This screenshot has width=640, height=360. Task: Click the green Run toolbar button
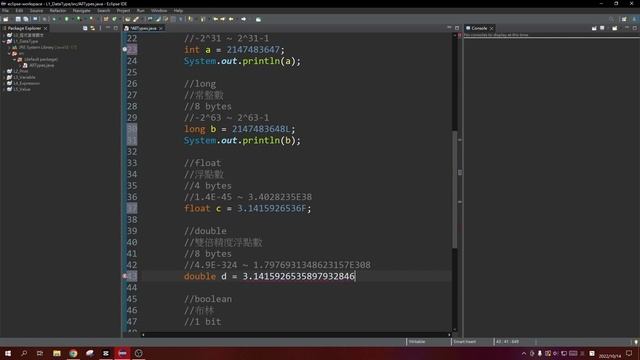(x=67, y=19)
